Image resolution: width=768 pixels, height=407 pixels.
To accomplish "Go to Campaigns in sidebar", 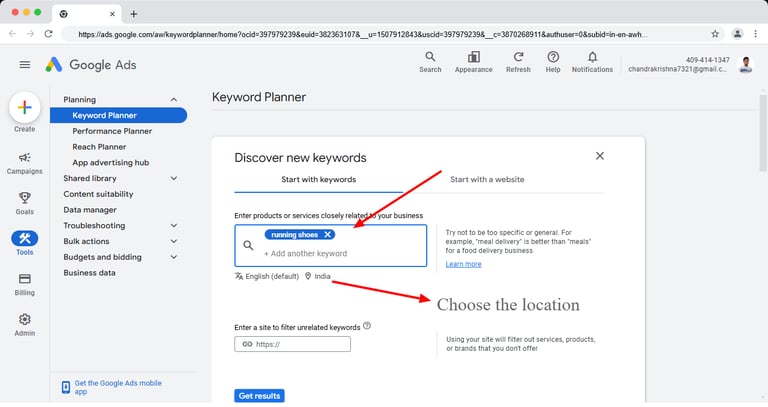I will click(x=24, y=163).
